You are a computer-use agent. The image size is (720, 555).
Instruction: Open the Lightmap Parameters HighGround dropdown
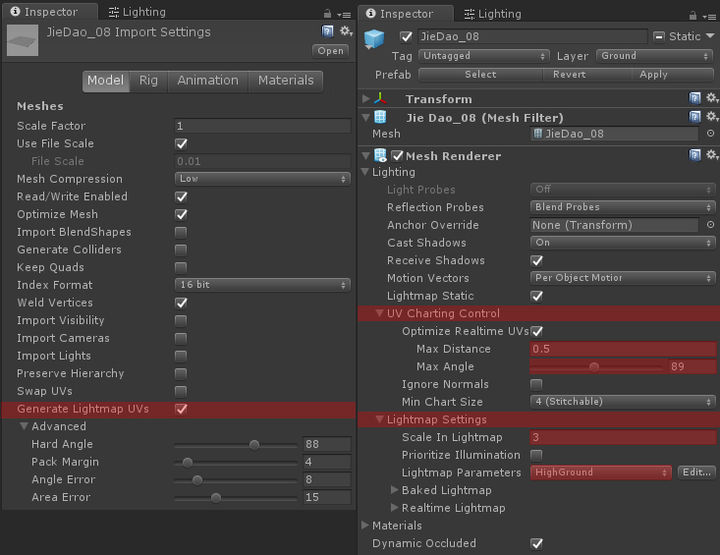pyautogui.click(x=601, y=472)
